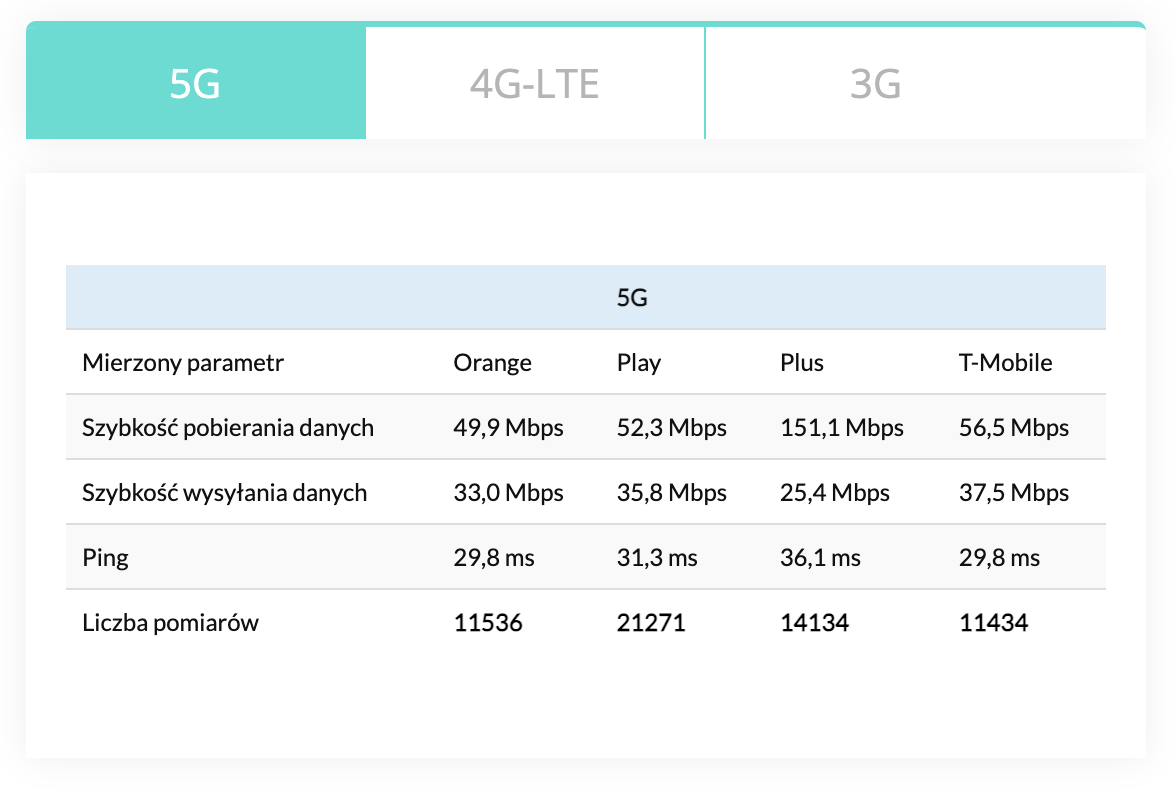Screen dimensions: 1176x794
Task: Click the Liczba pomiarów row label
Action: pos(170,623)
